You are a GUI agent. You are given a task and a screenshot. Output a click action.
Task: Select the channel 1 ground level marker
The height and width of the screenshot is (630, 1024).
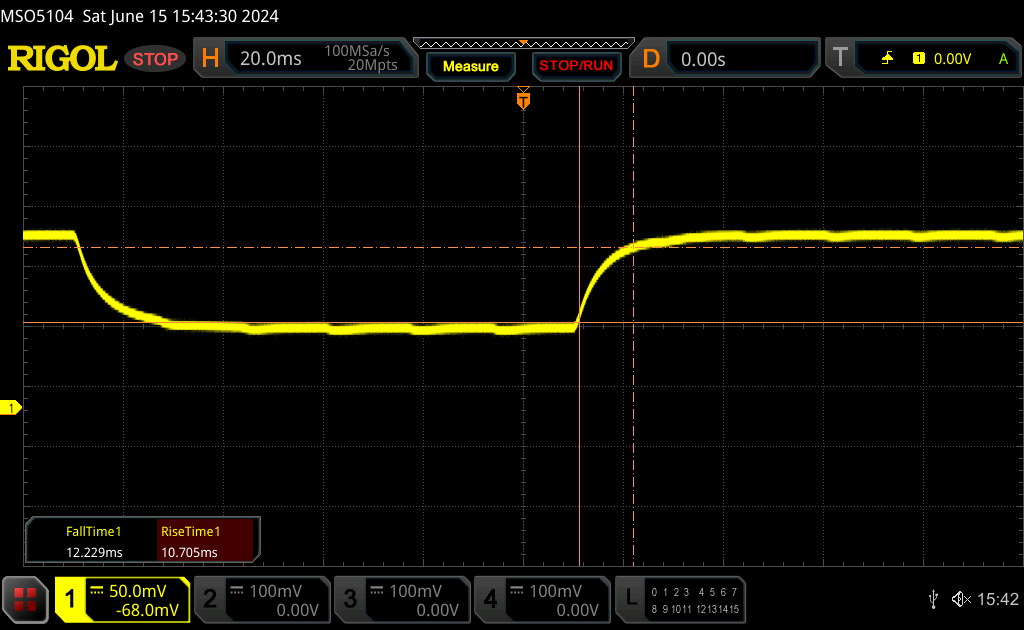click(12, 408)
